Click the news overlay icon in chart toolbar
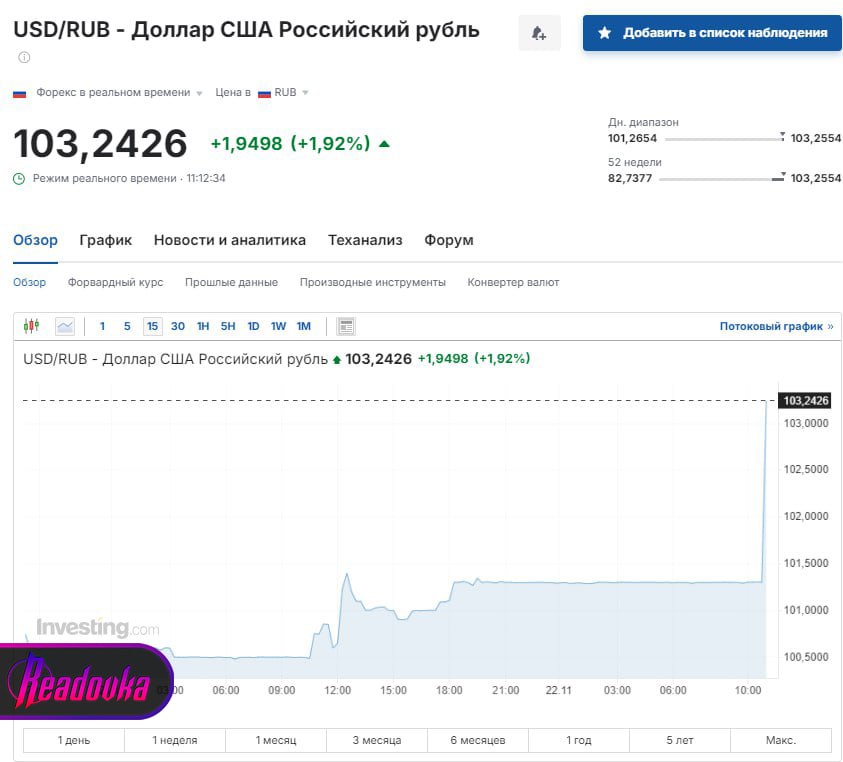 click(346, 326)
